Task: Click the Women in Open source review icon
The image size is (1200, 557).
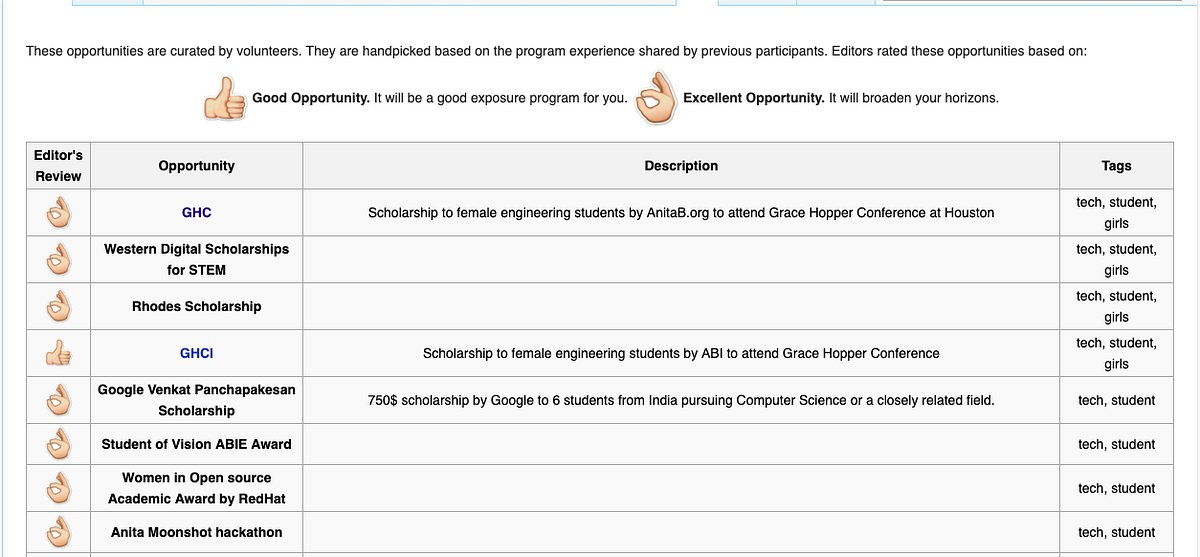Action: (x=59, y=488)
